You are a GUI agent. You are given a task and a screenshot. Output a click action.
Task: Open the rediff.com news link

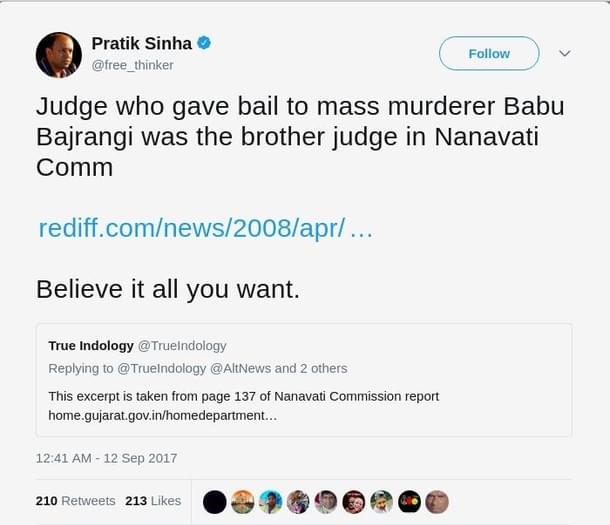tap(205, 227)
